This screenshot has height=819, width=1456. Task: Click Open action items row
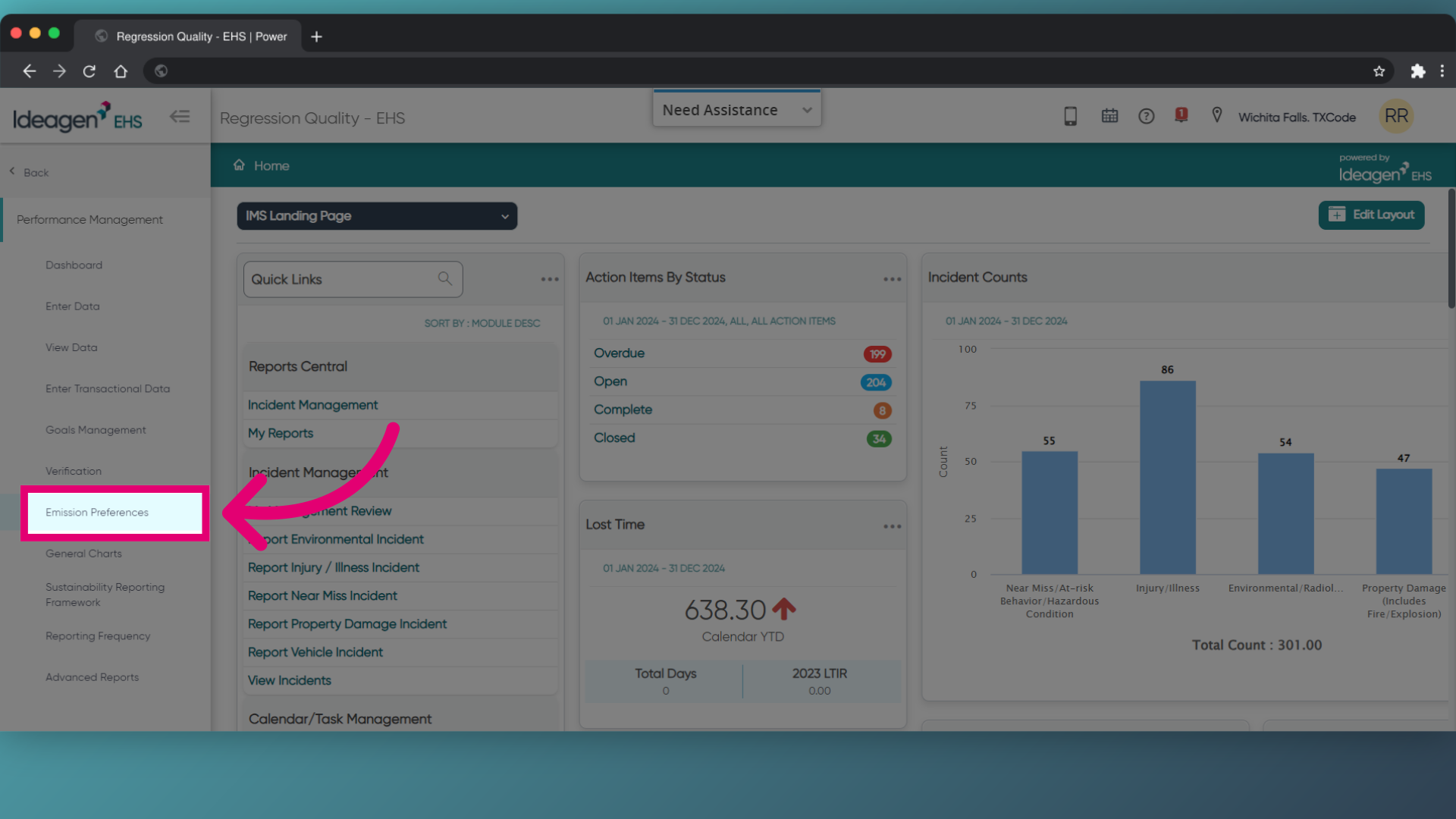(x=742, y=381)
